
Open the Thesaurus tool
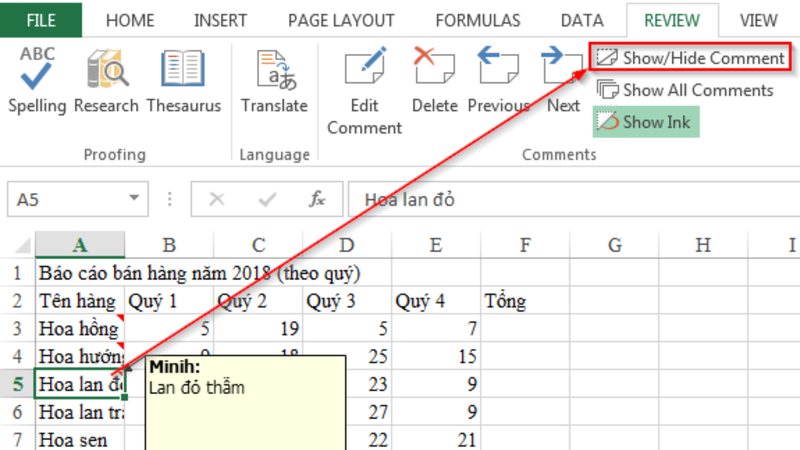point(184,80)
